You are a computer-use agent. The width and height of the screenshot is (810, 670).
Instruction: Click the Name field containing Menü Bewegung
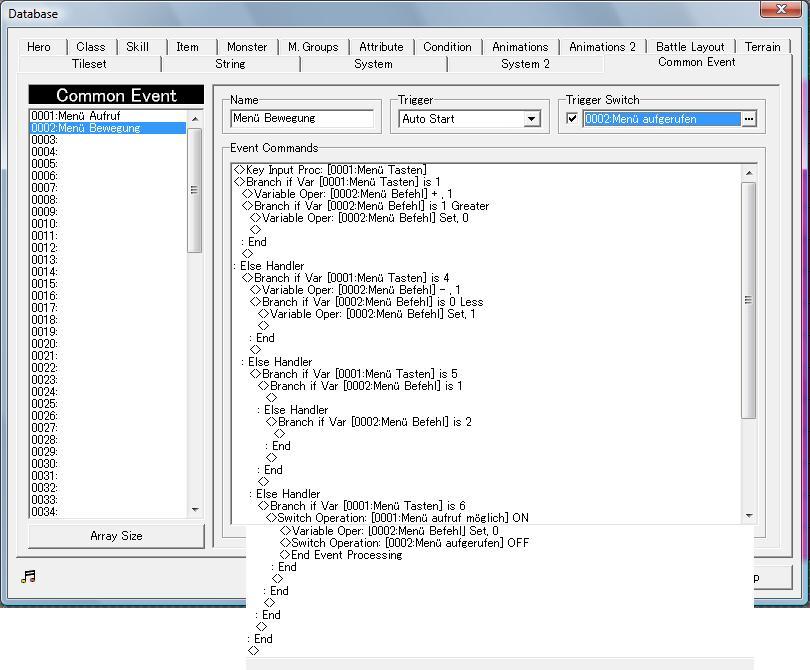[x=302, y=118]
